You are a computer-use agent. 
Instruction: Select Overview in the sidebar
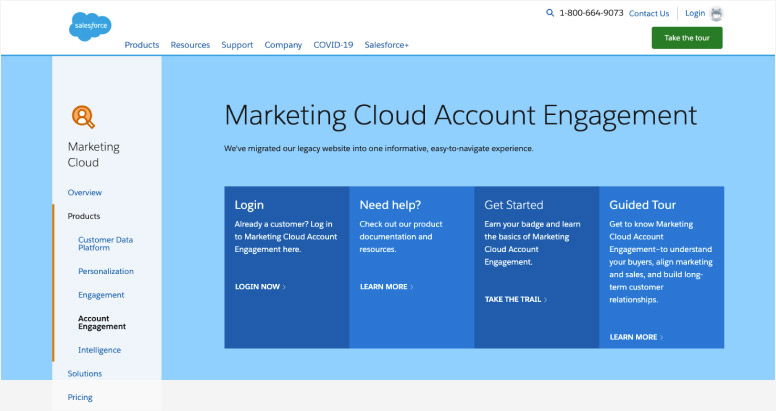coord(85,193)
